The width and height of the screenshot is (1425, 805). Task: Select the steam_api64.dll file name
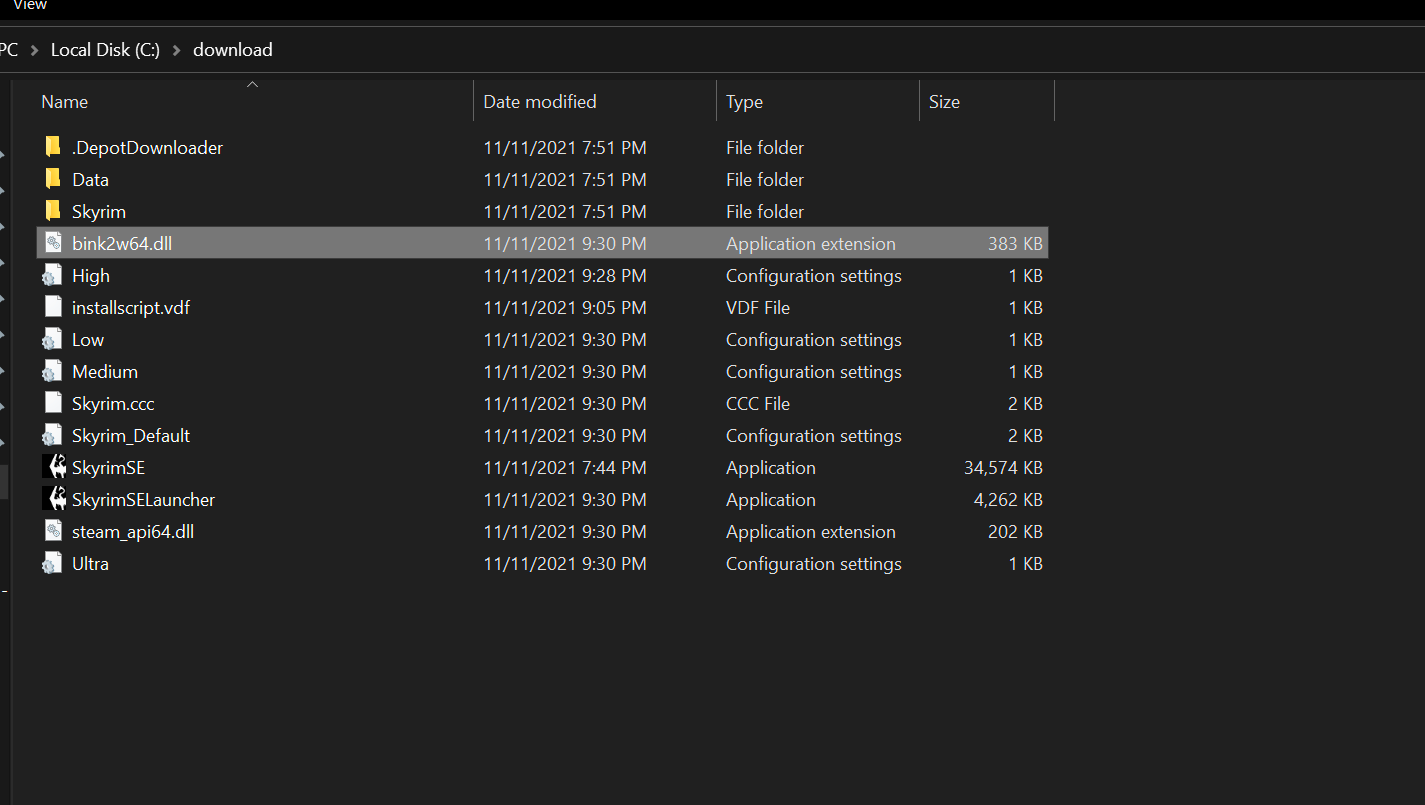(133, 532)
